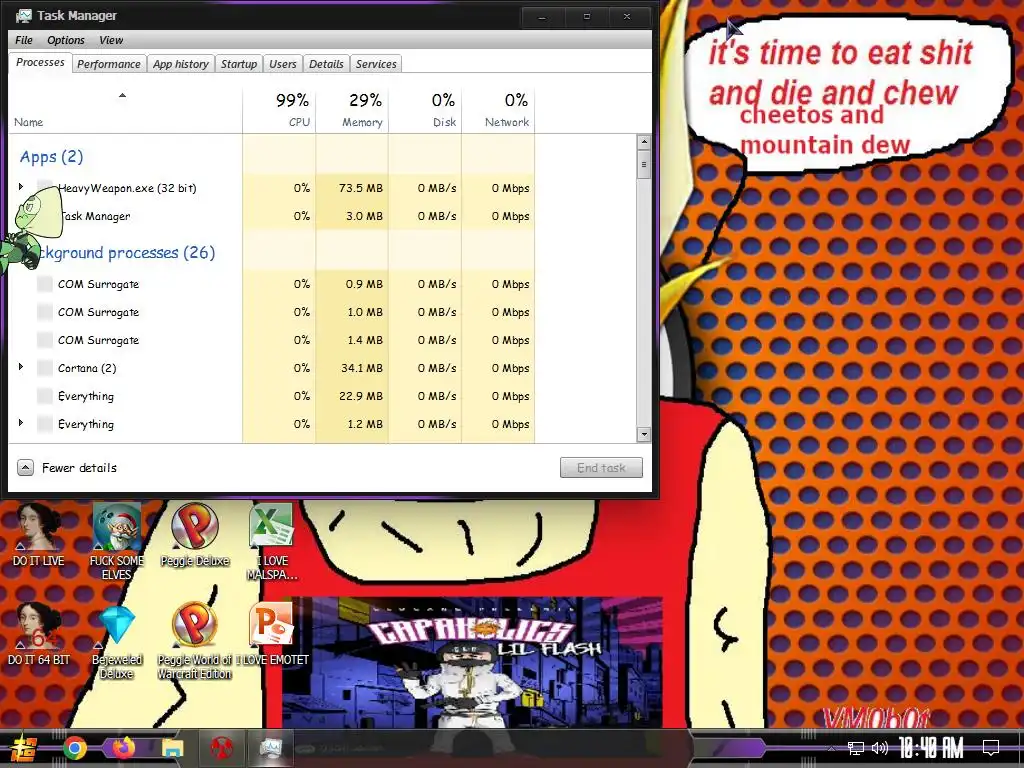
Task: Select the Cortana (2) process row
Action: (x=272, y=368)
